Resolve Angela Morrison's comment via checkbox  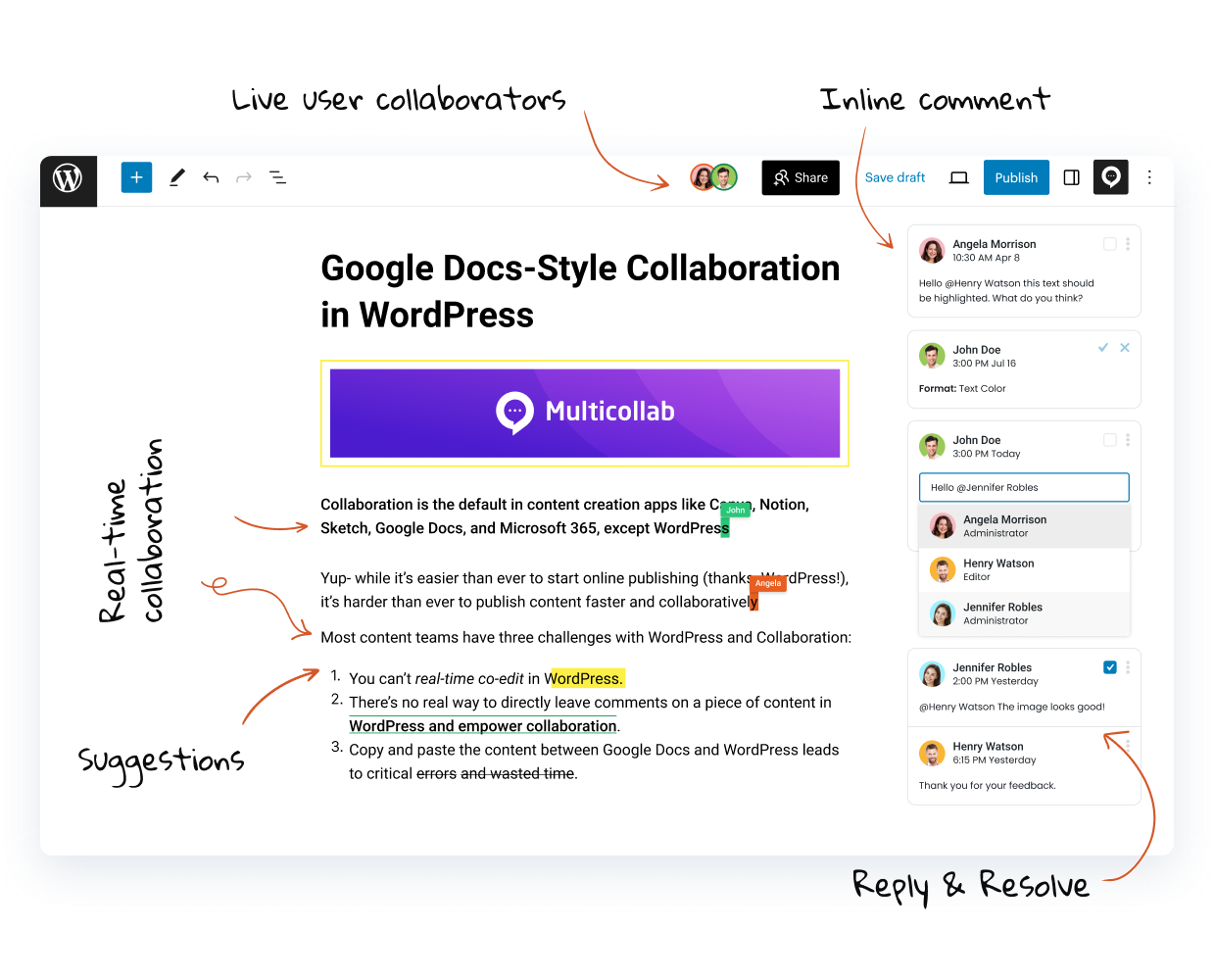(1109, 244)
